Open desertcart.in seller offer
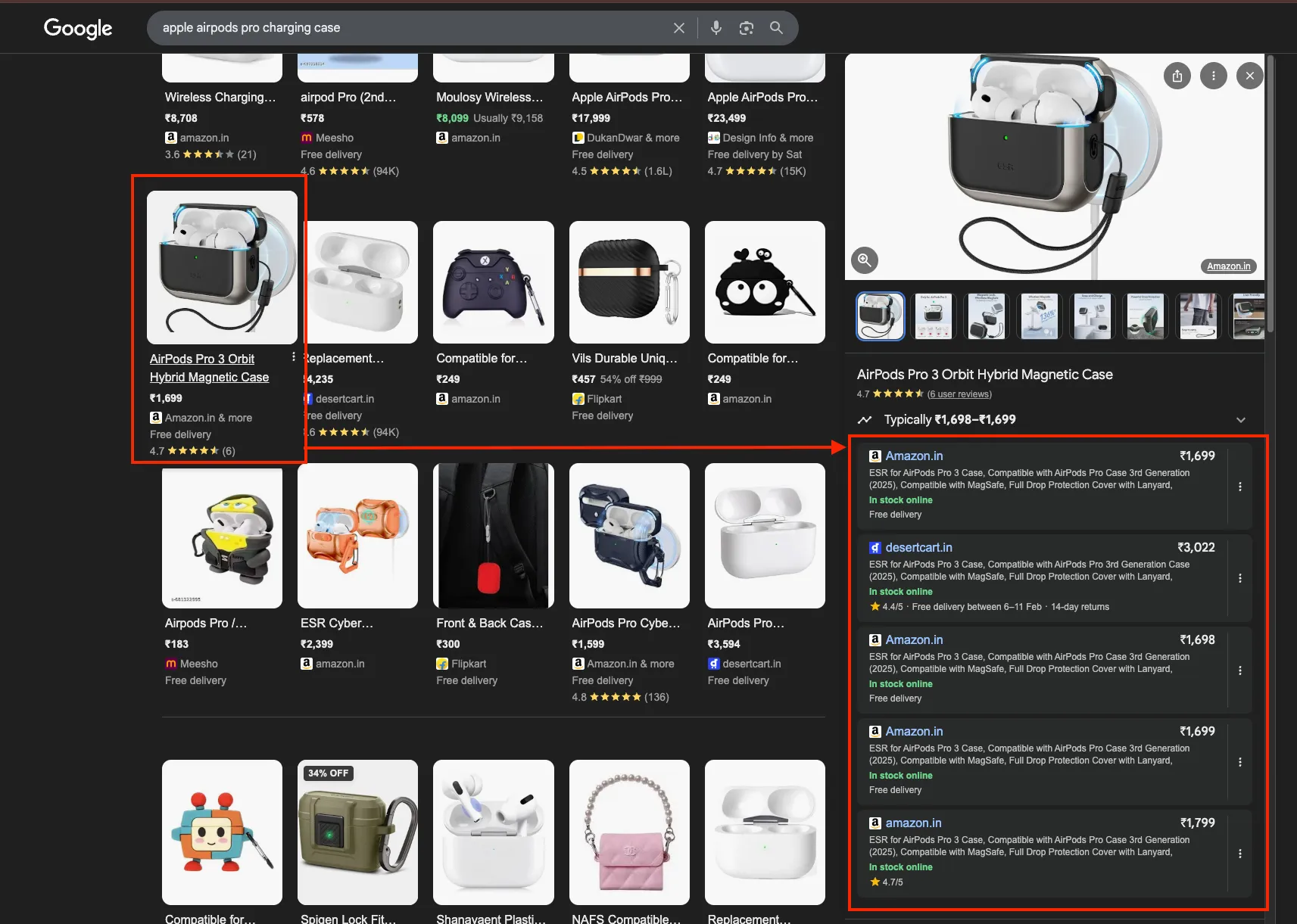Viewport: 1297px width, 924px height. click(x=919, y=547)
